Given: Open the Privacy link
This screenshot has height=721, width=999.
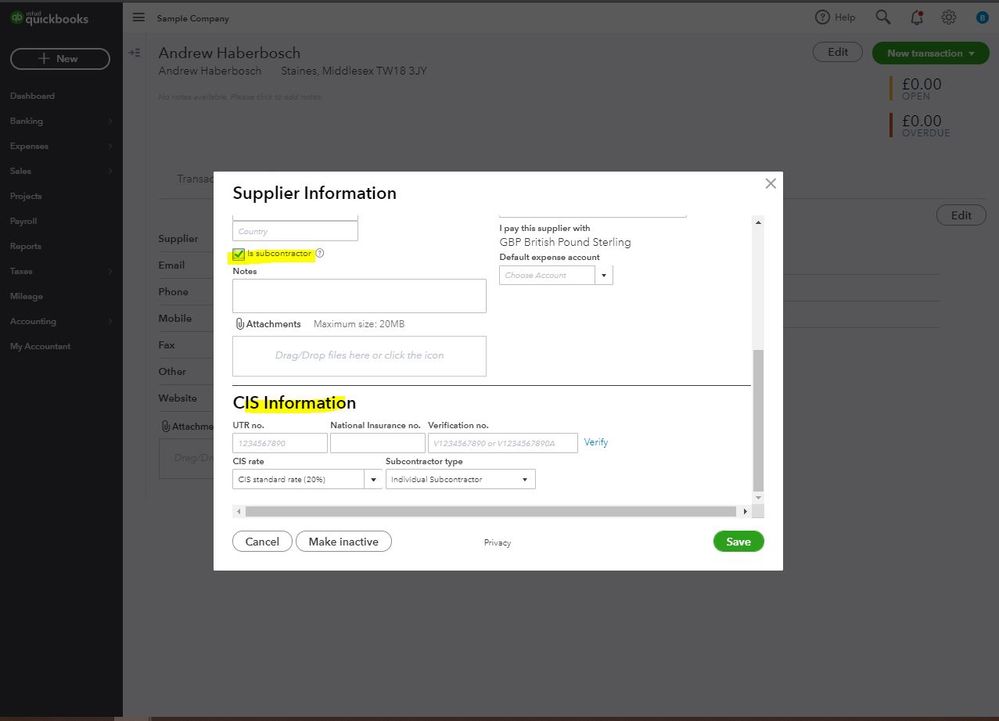Looking at the screenshot, I should [x=497, y=543].
